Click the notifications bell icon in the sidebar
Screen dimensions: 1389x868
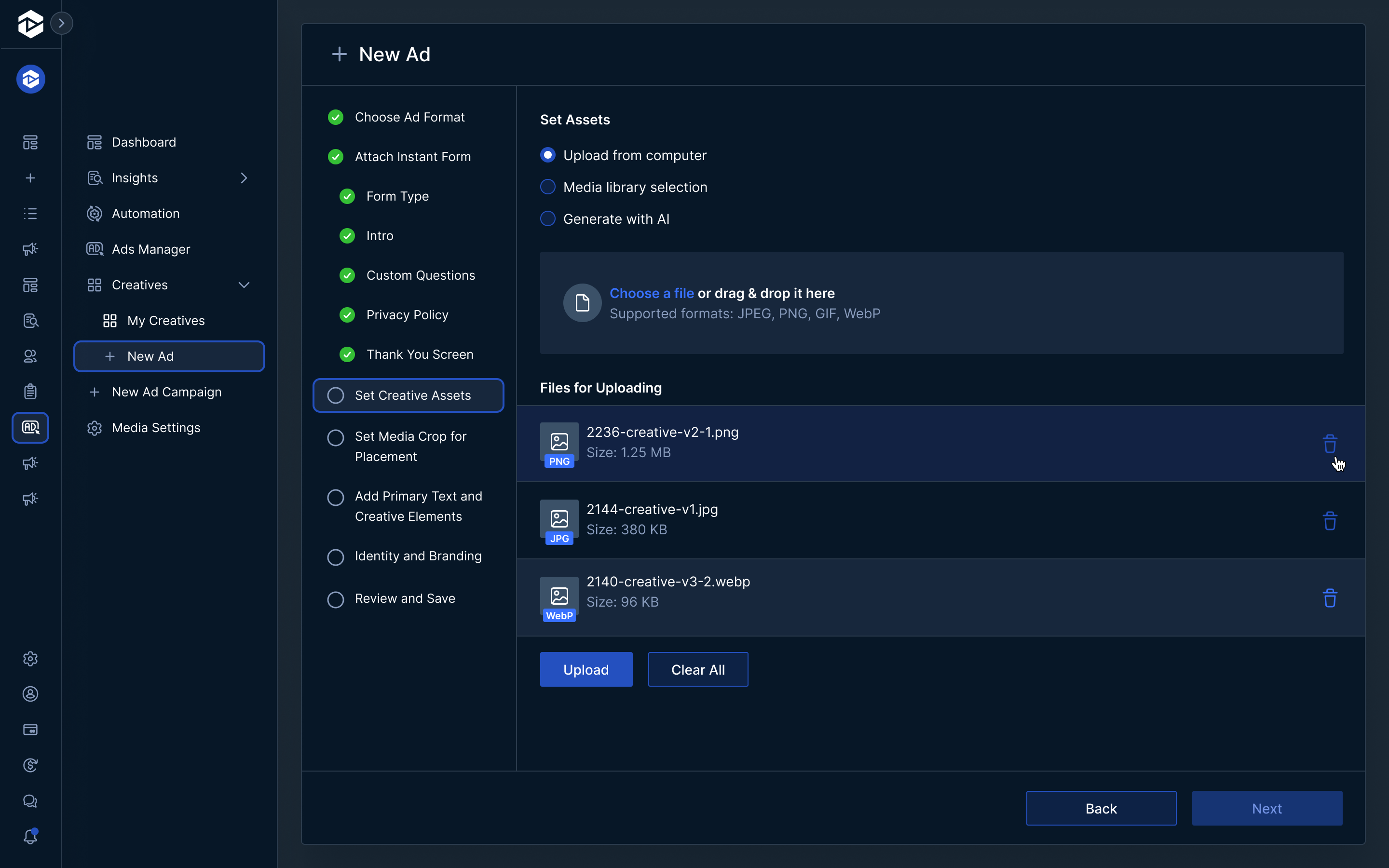[30, 837]
